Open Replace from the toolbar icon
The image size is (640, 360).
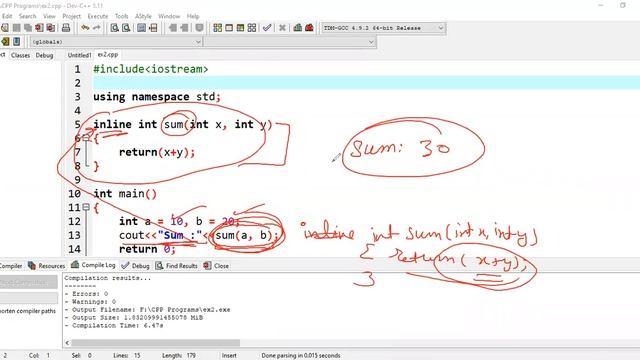point(126,28)
